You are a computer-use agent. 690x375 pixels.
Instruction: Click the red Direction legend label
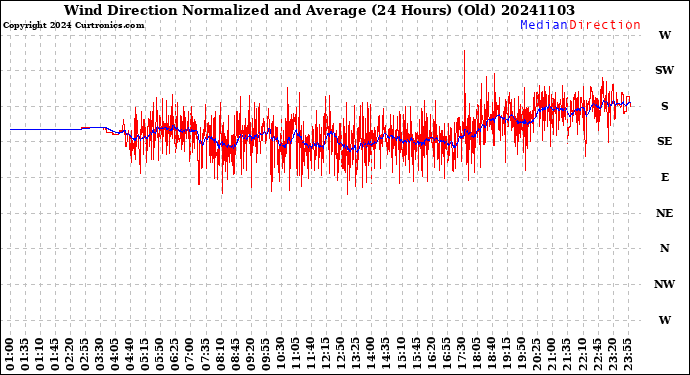point(604,25)
